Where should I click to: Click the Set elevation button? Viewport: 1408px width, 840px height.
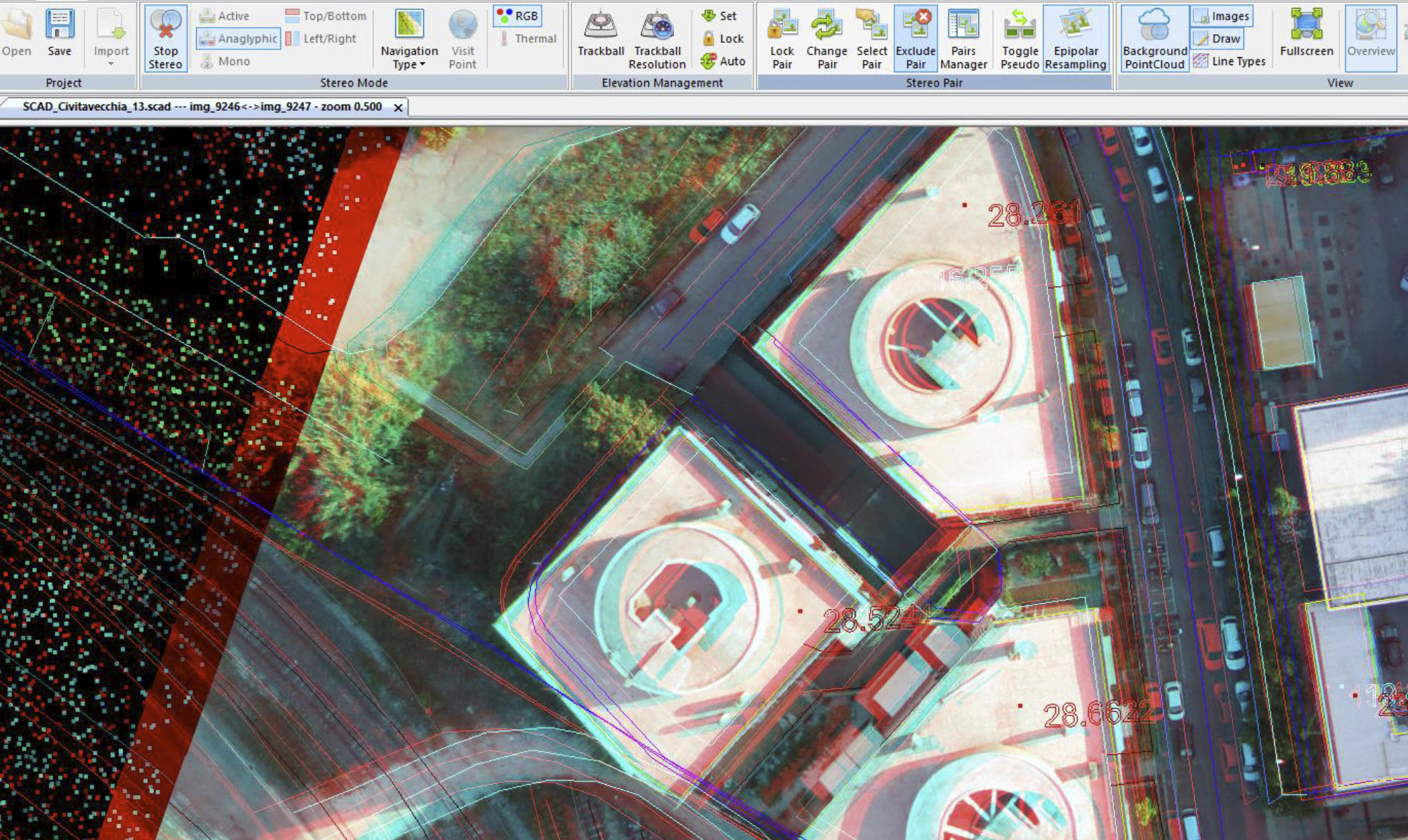coord(720,16)
